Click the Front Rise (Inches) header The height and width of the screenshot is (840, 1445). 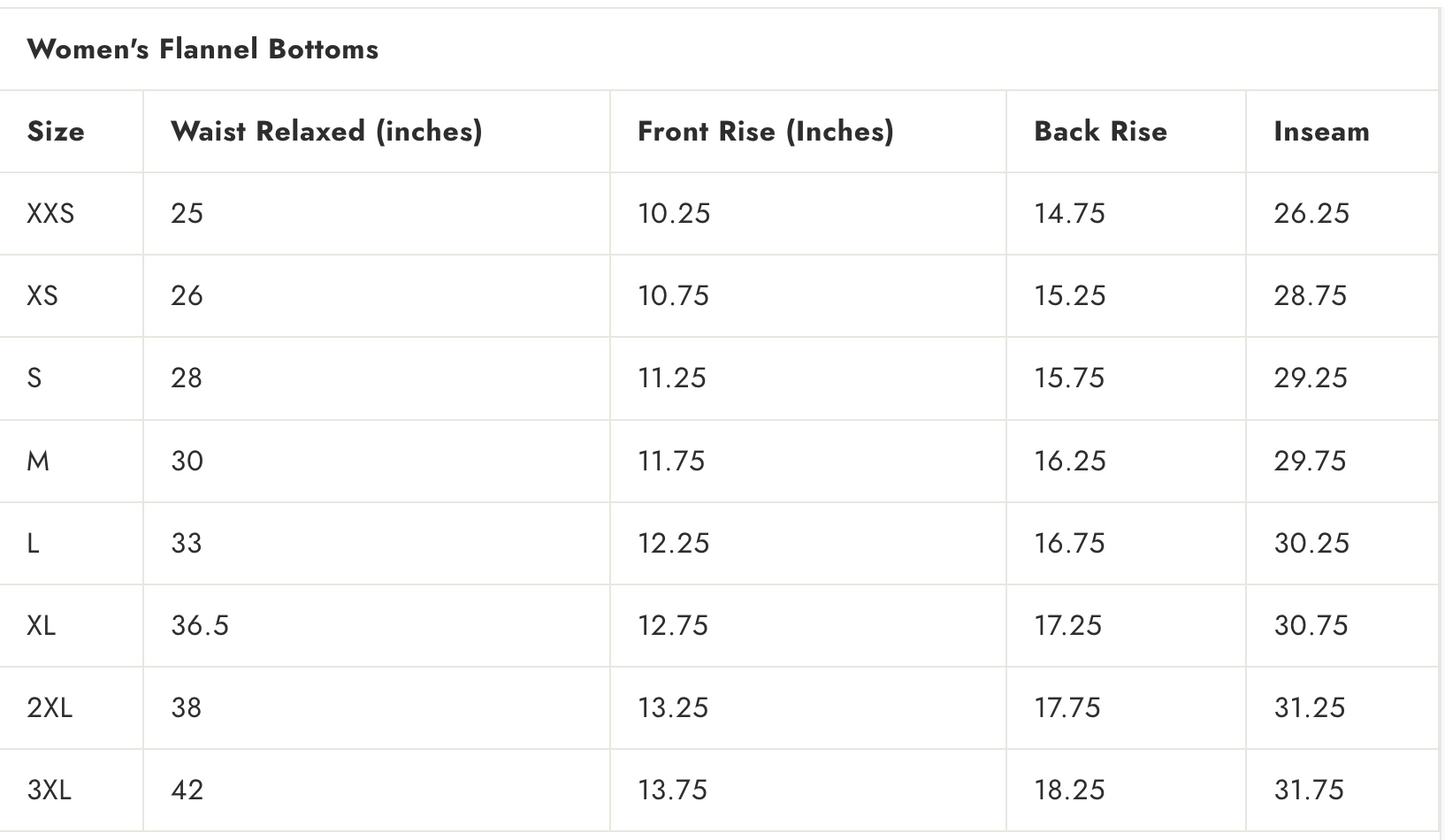pos(765,131)
